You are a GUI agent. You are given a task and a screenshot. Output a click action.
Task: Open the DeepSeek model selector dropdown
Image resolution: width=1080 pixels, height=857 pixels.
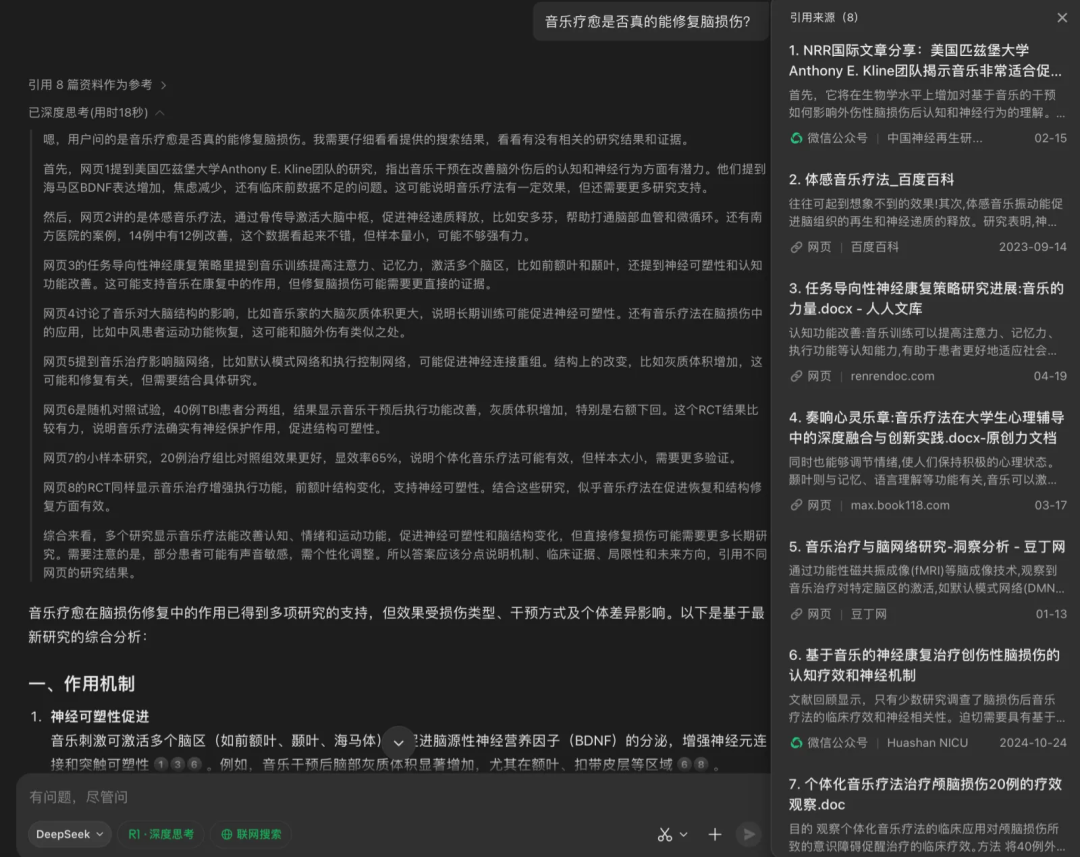(68, 833)
